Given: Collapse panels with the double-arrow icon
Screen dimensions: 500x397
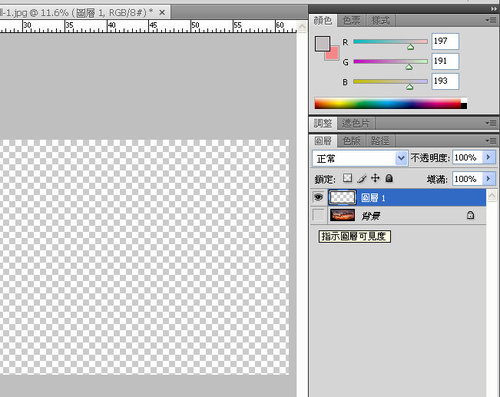Looking at the screenshot, I should coord(494,9).
